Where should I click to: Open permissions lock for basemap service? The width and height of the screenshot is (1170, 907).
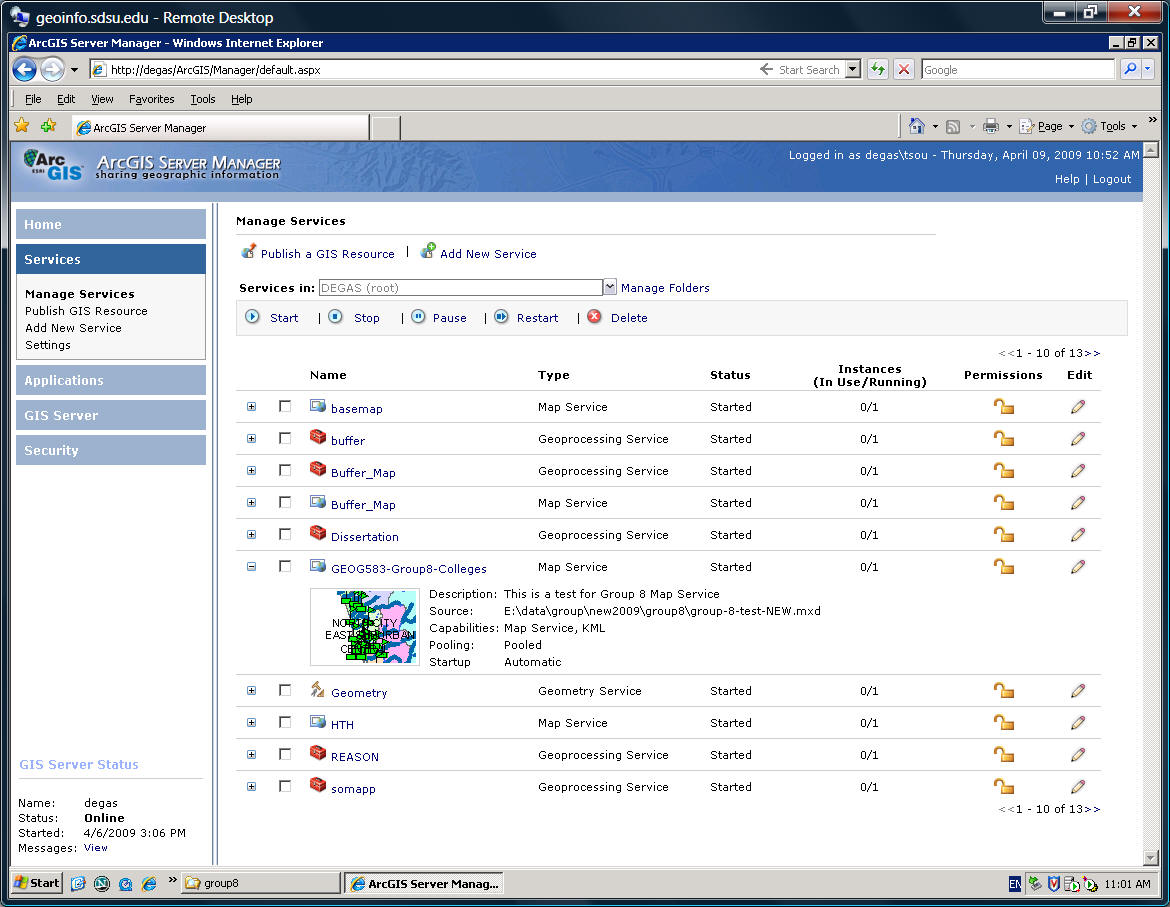1004,407
